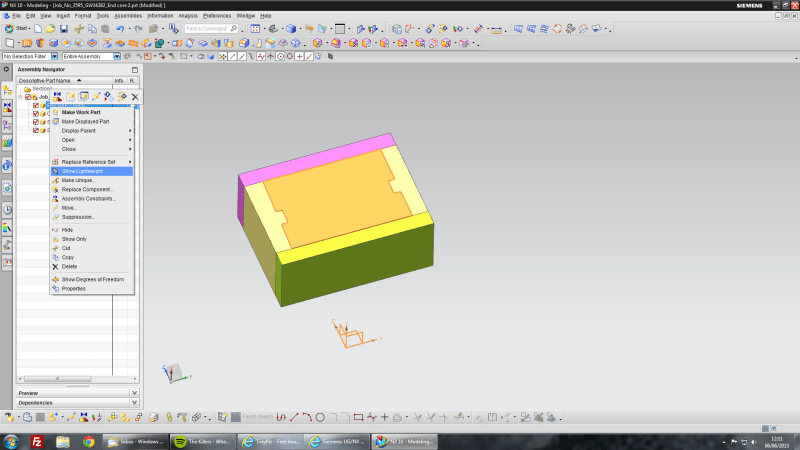This screenshot has width=800, height=450.
Task: Open the Analysis menu in menu bar
Action: tap(188, 16)
